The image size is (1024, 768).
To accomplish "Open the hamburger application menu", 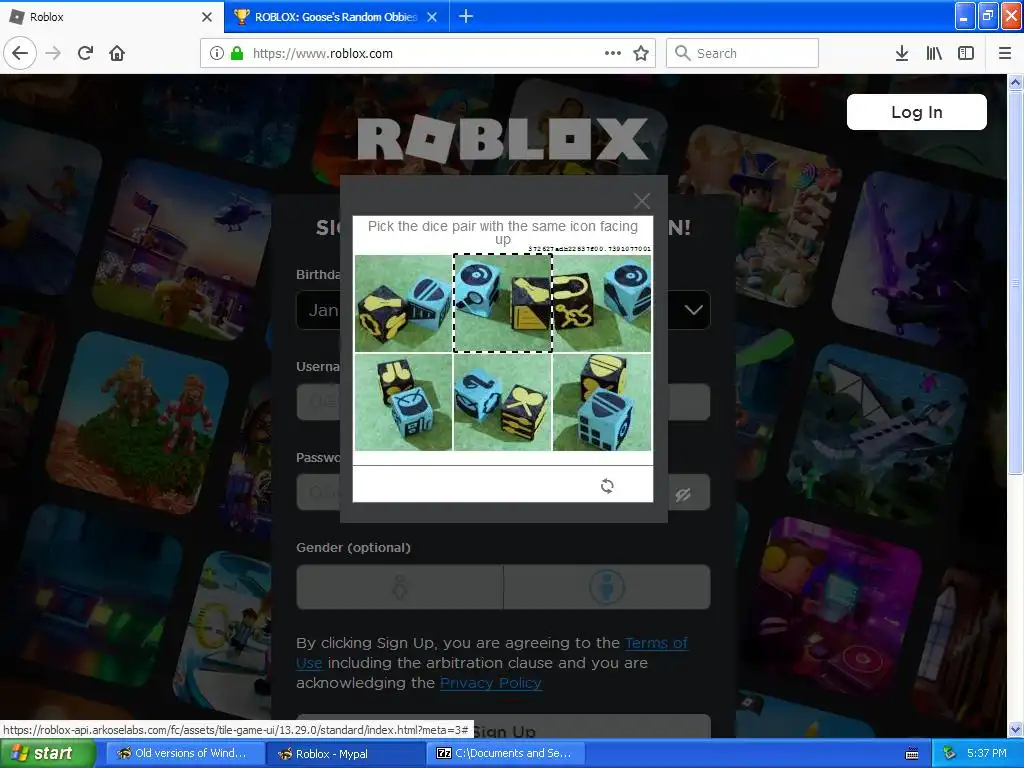I will 1005,53.
